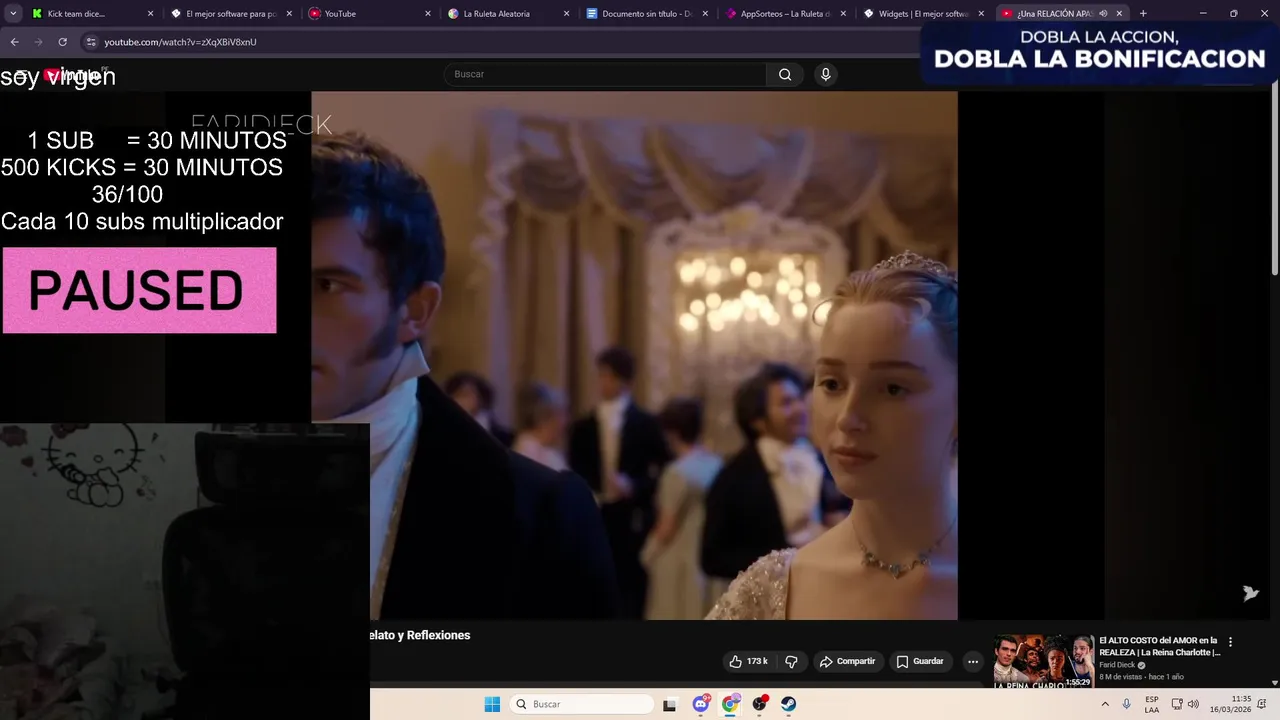Close the La Ruleta Aleatoria tab

(566, 14)
